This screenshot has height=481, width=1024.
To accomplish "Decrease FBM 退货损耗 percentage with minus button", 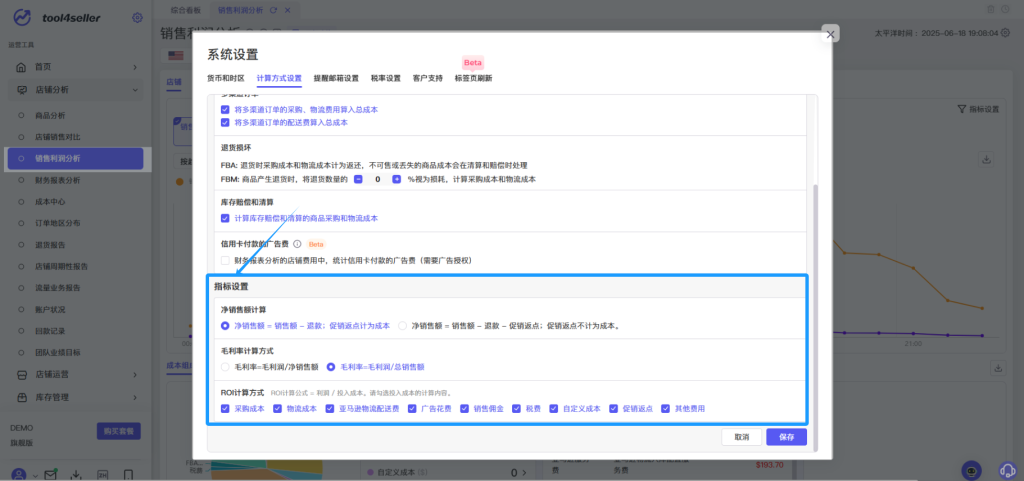I will pyautogui.click(x=358, y=179).
